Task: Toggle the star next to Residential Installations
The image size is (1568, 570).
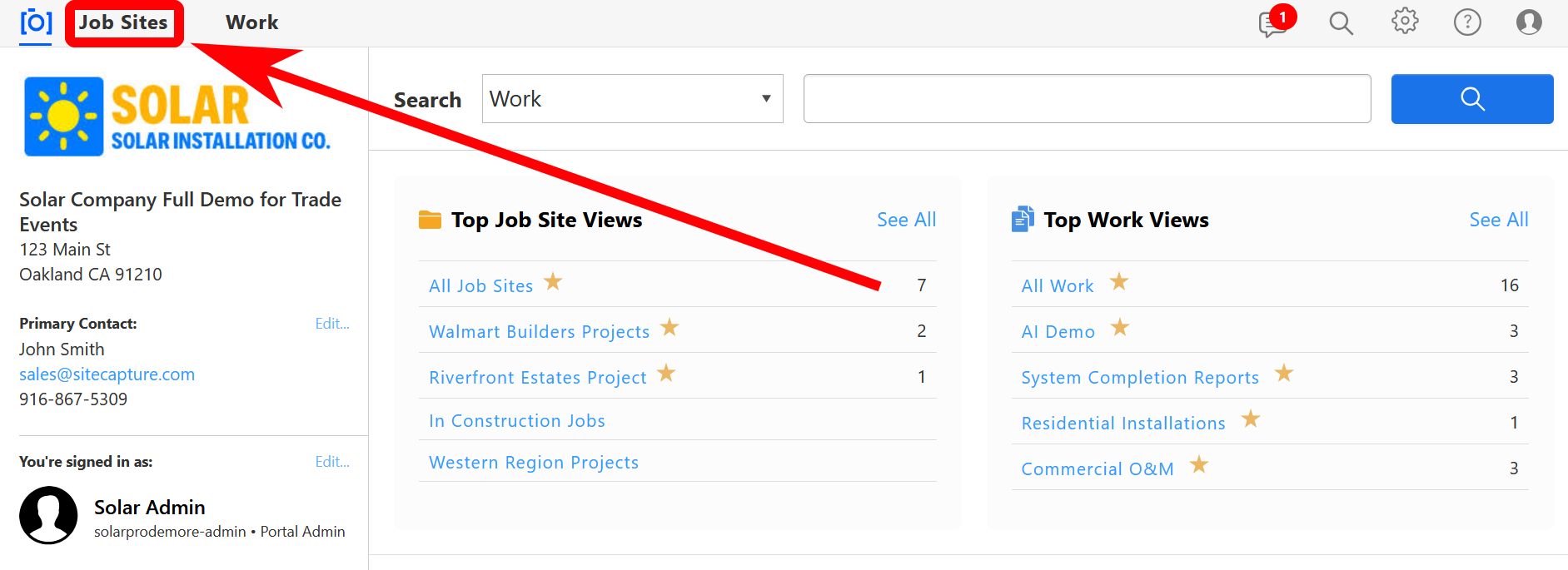Action: (1251, 419)
